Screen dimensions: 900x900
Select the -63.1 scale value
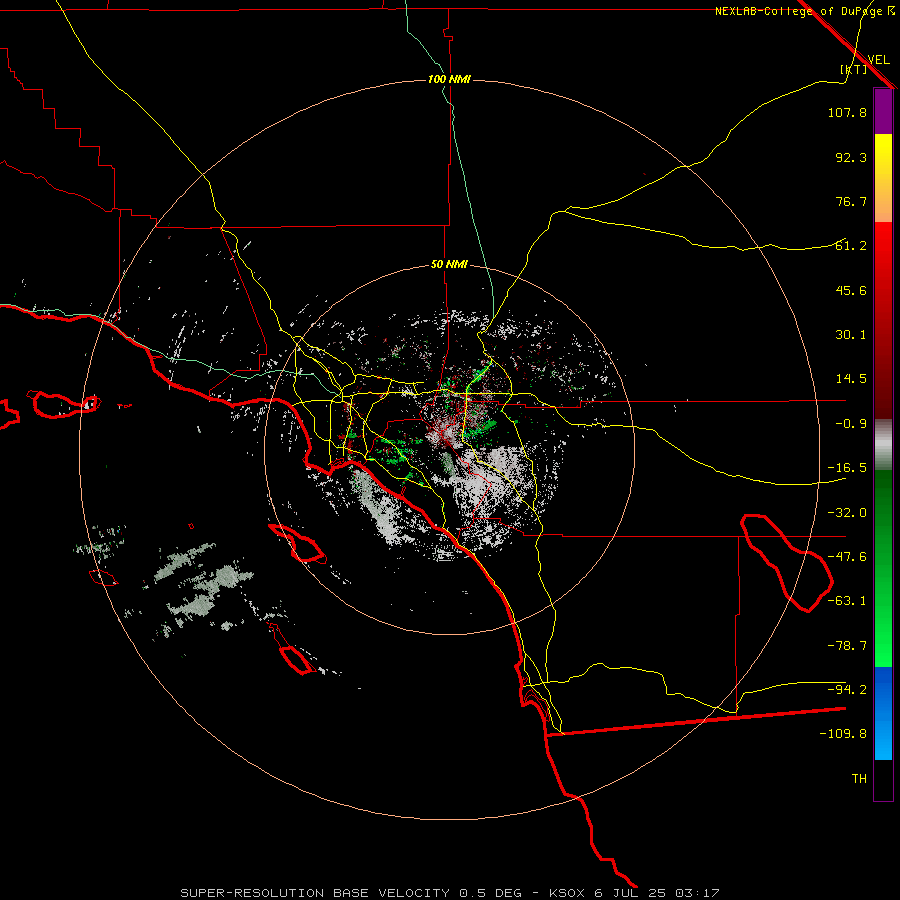pyautogui.click(x=847, y=601)
